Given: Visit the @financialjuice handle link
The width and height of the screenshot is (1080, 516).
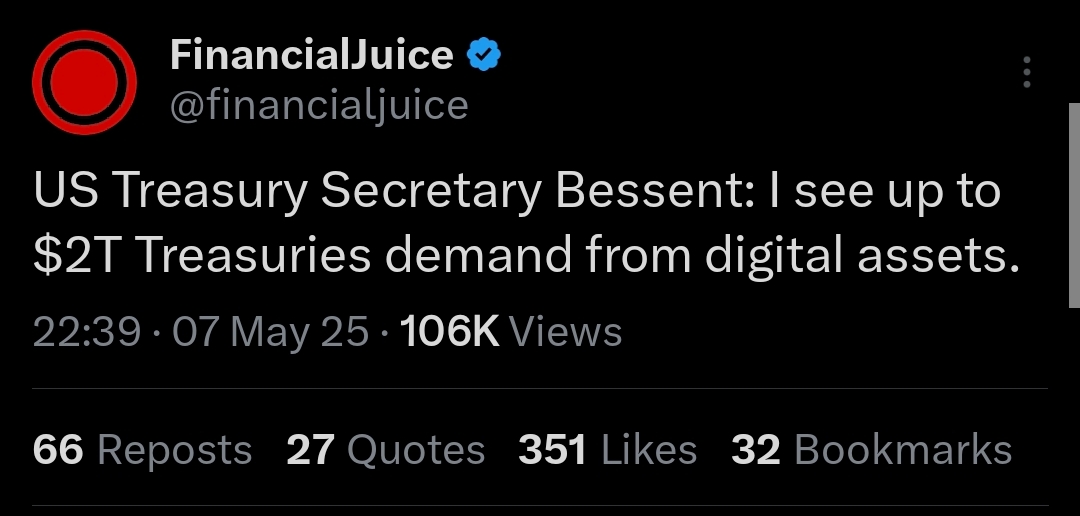Looking at the screenshot, I should point(319,106).
